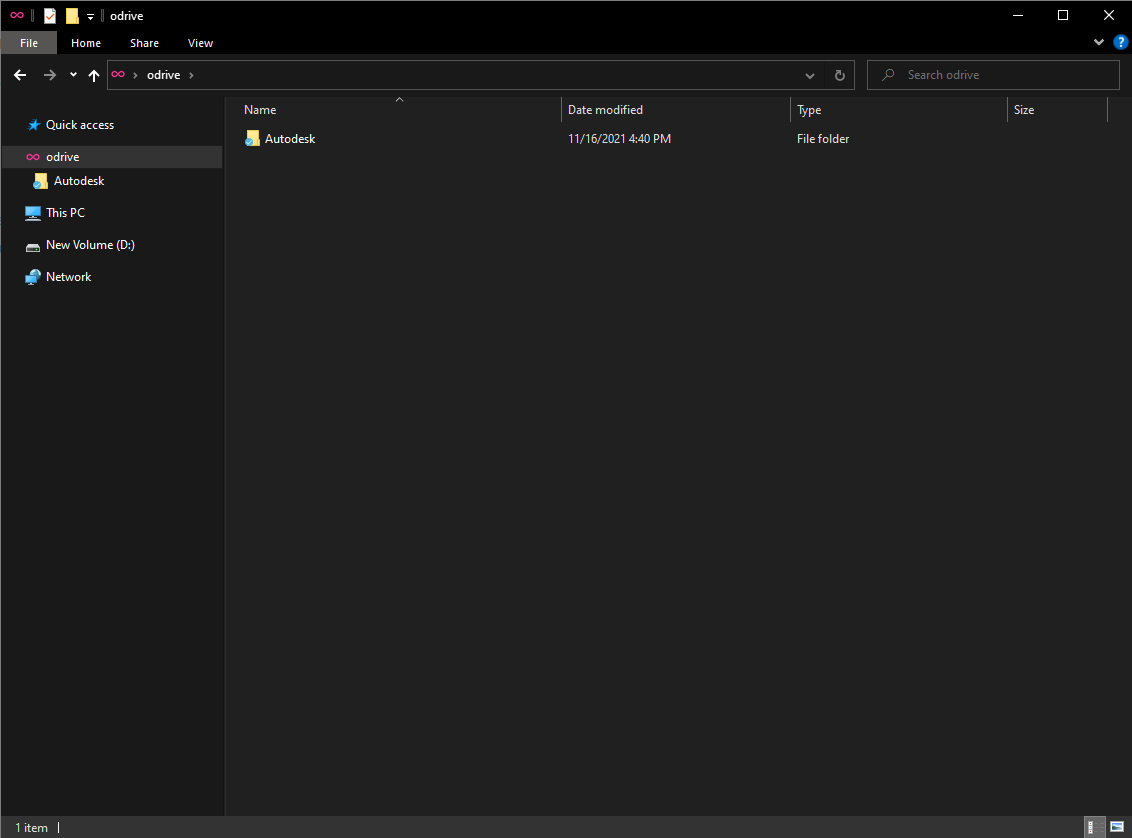Click the New folder quick access icon
Screen dimensions: 1132x838
pyautogui.click(x=72, y=16)
